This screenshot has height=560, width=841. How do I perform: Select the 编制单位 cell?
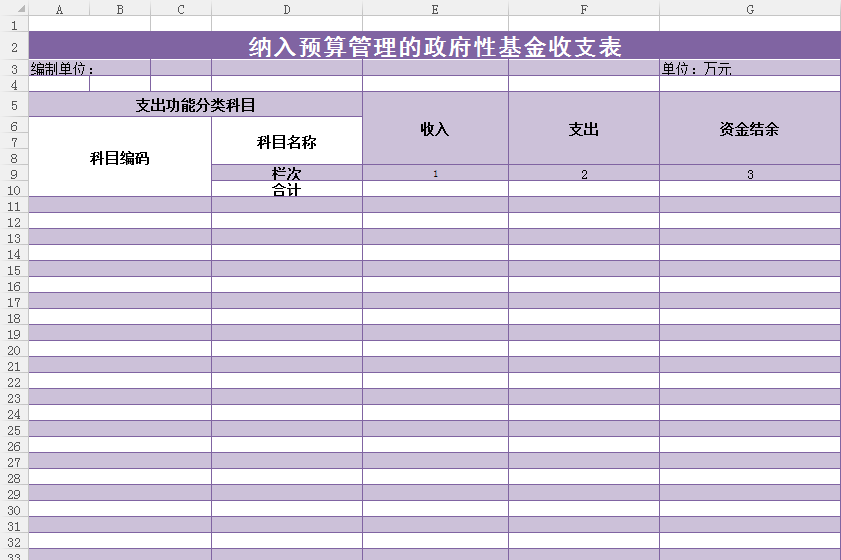[x=60, y=69]
